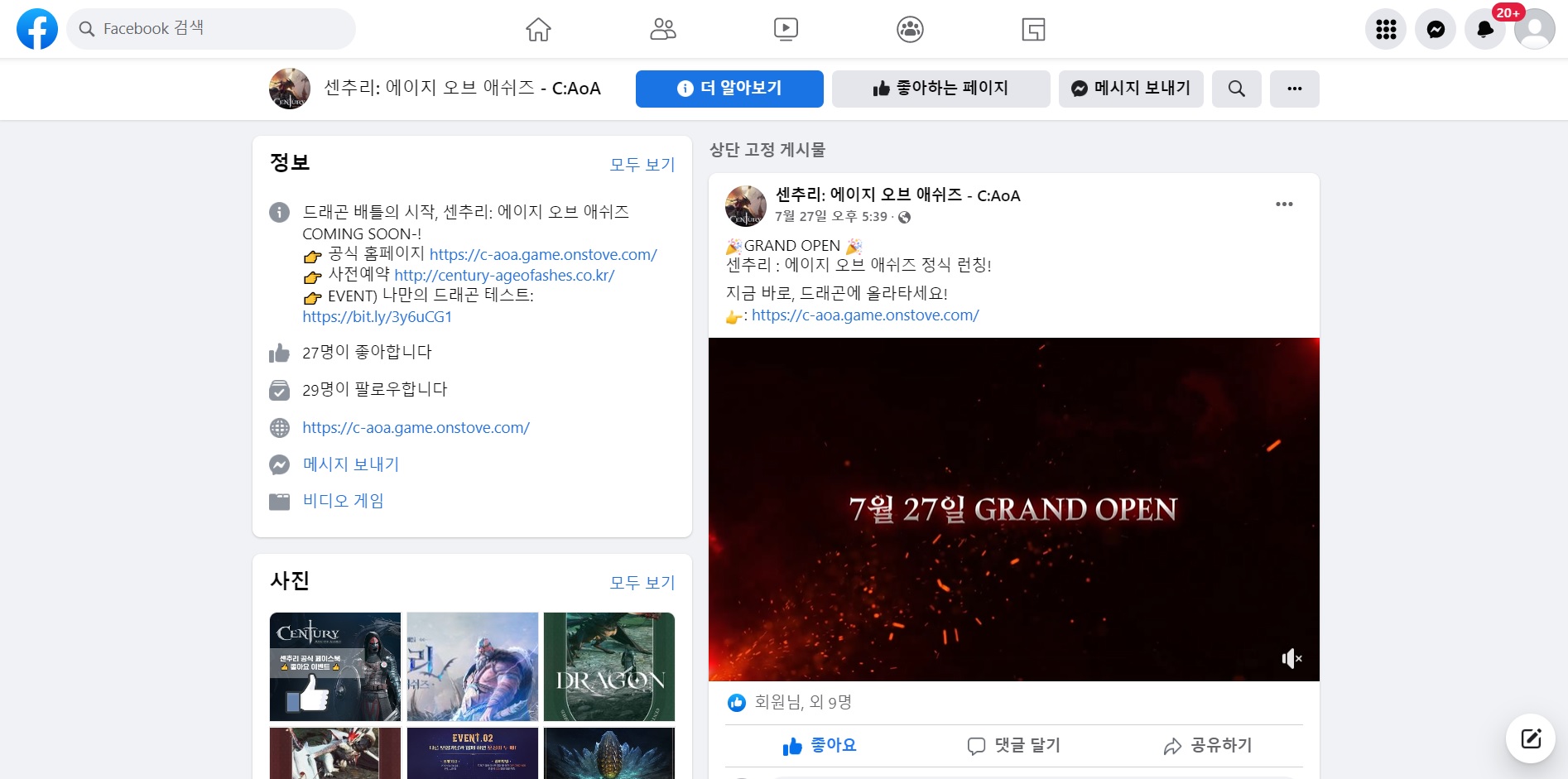Click the 27명이 좋아합니다 text
Screen dimensions: 1568x779
click(367, 353)
